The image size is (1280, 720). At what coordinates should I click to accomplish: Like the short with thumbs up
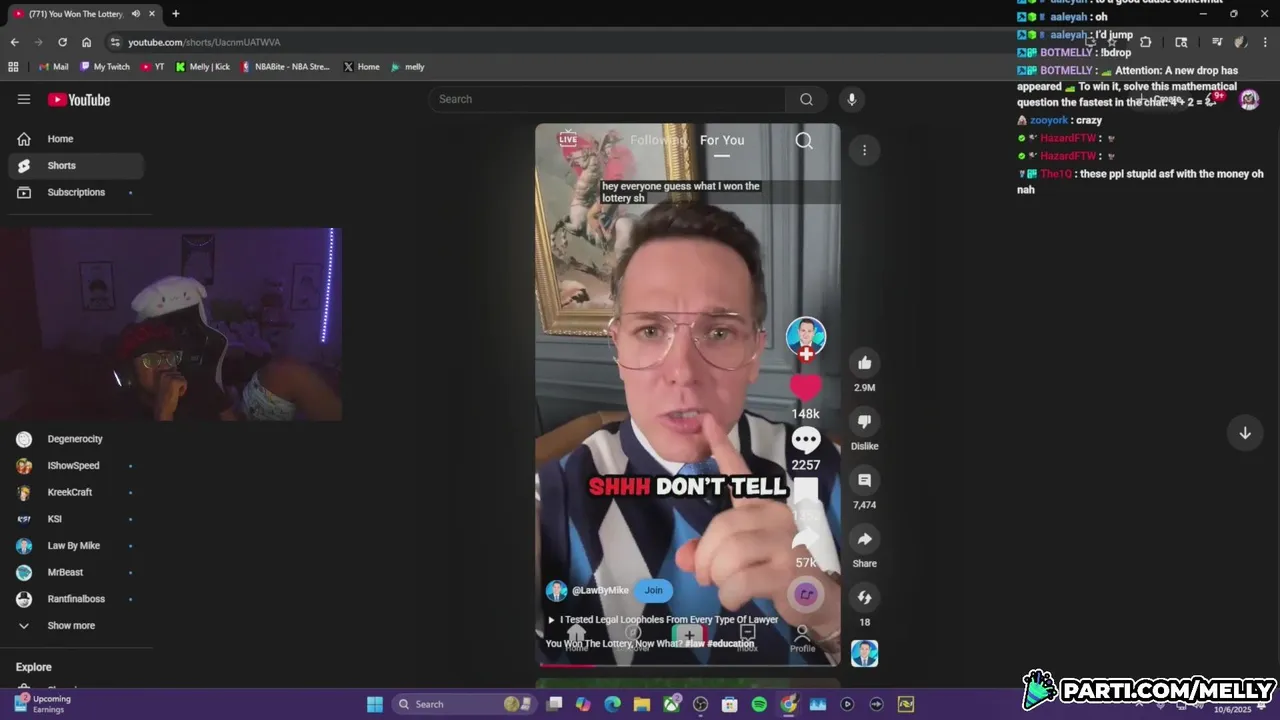[x=865, y=363]
